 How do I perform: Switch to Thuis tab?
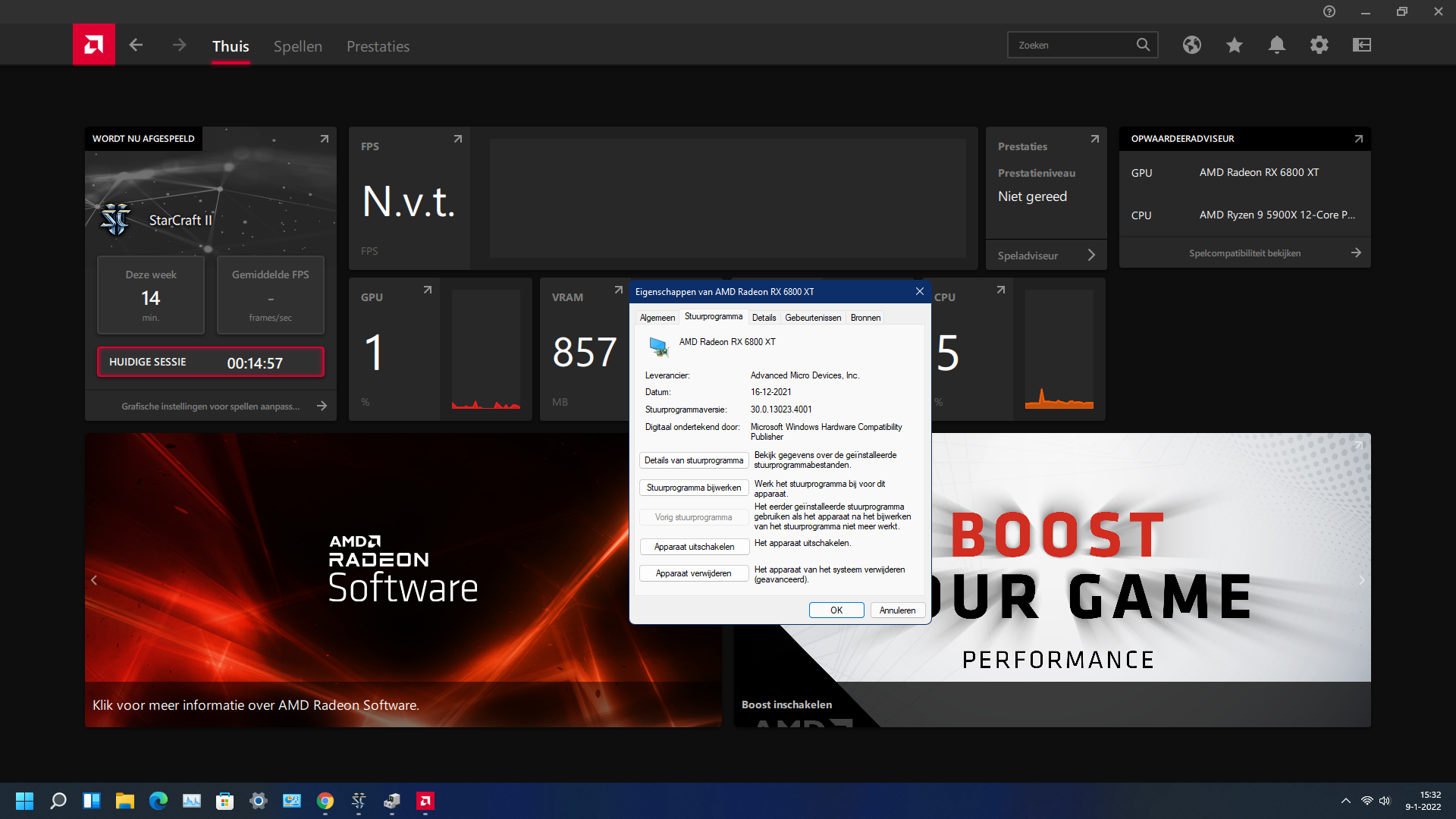pyautogui.click(x=231, y=46)
